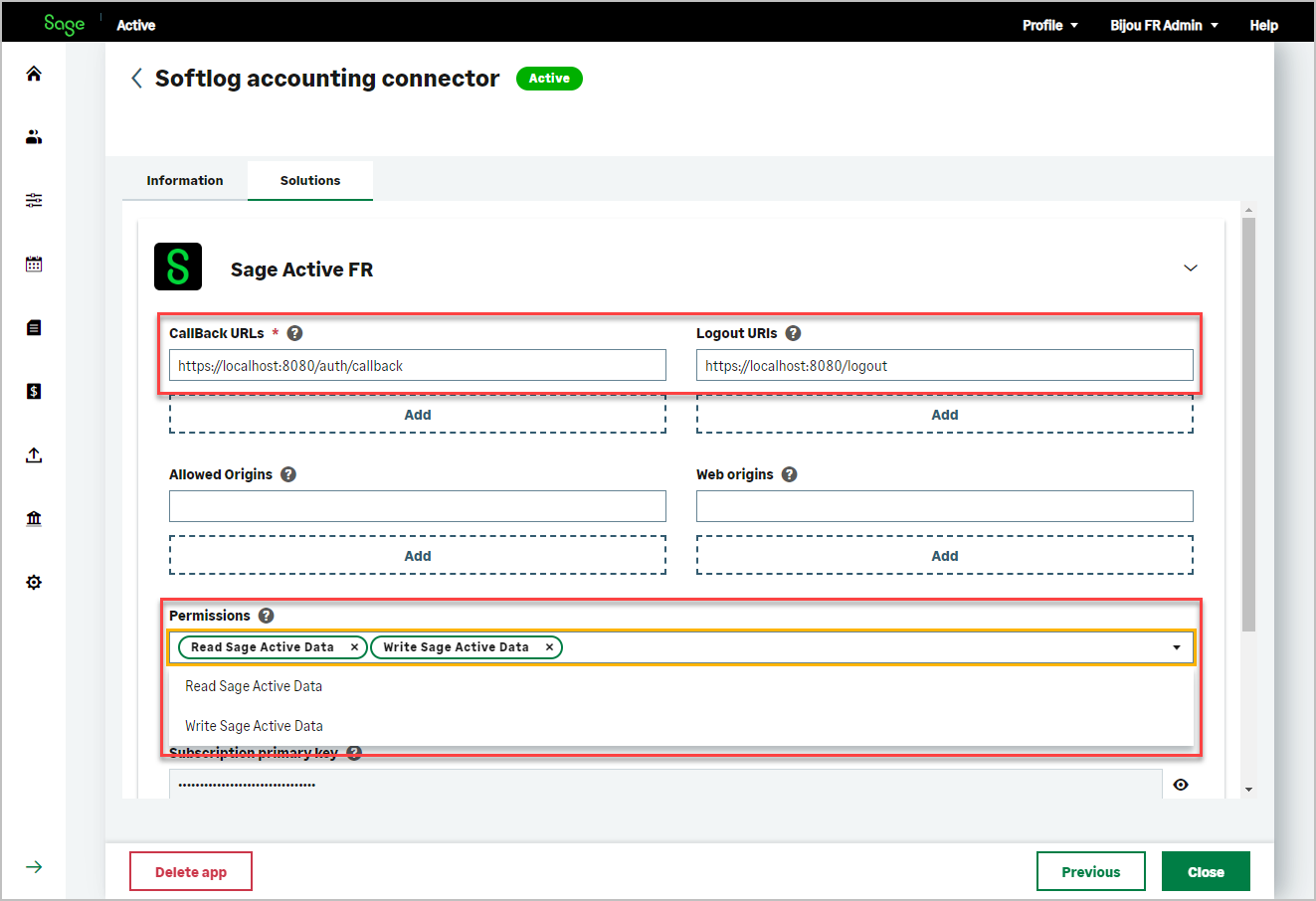Click the Subscription primary key field
Image resolution: width=1316 pixels, height=901 pixels.
click(665, 784)
